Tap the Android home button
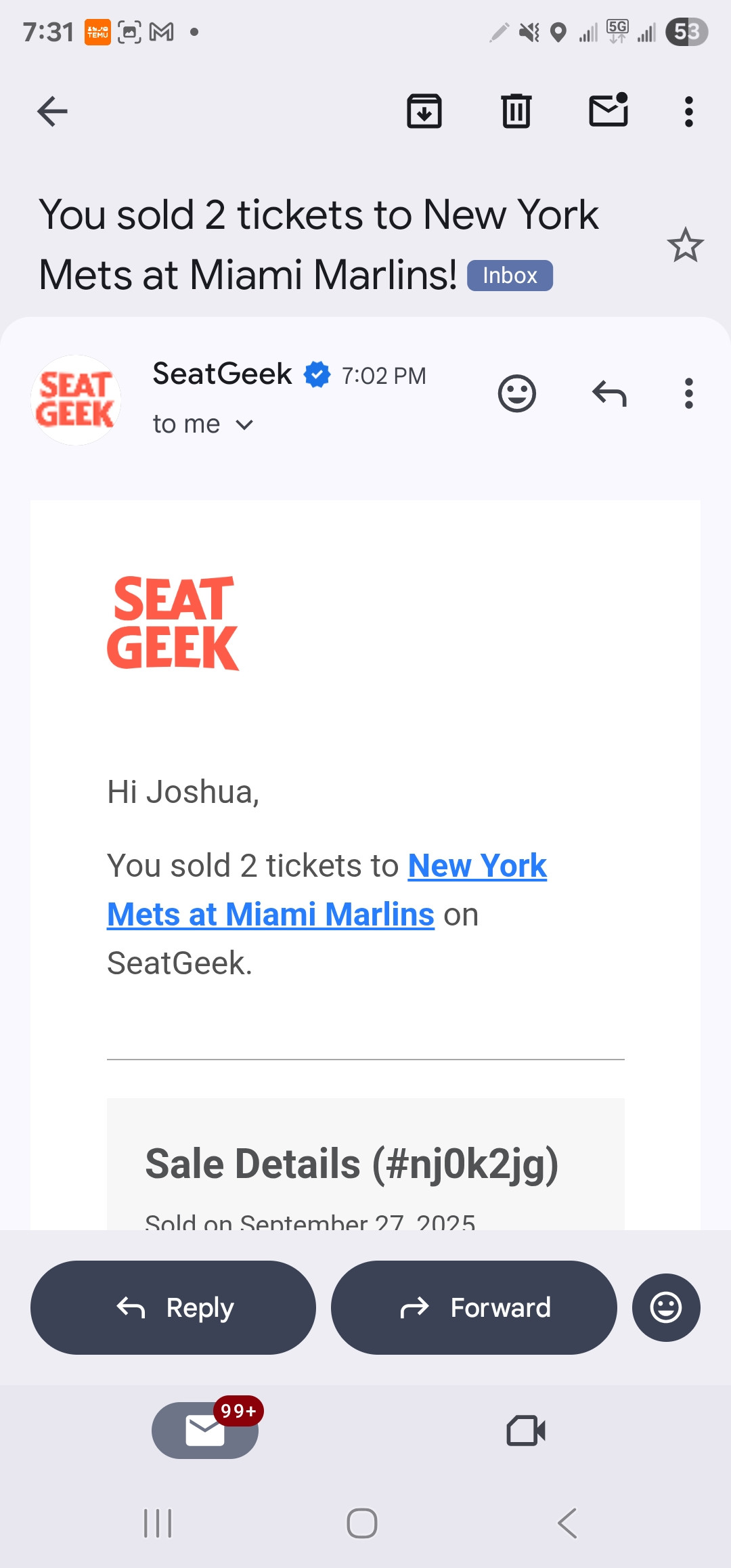Image resolution: width=731 pixels, height=1568 pixels. click(x=362, y=1523)
